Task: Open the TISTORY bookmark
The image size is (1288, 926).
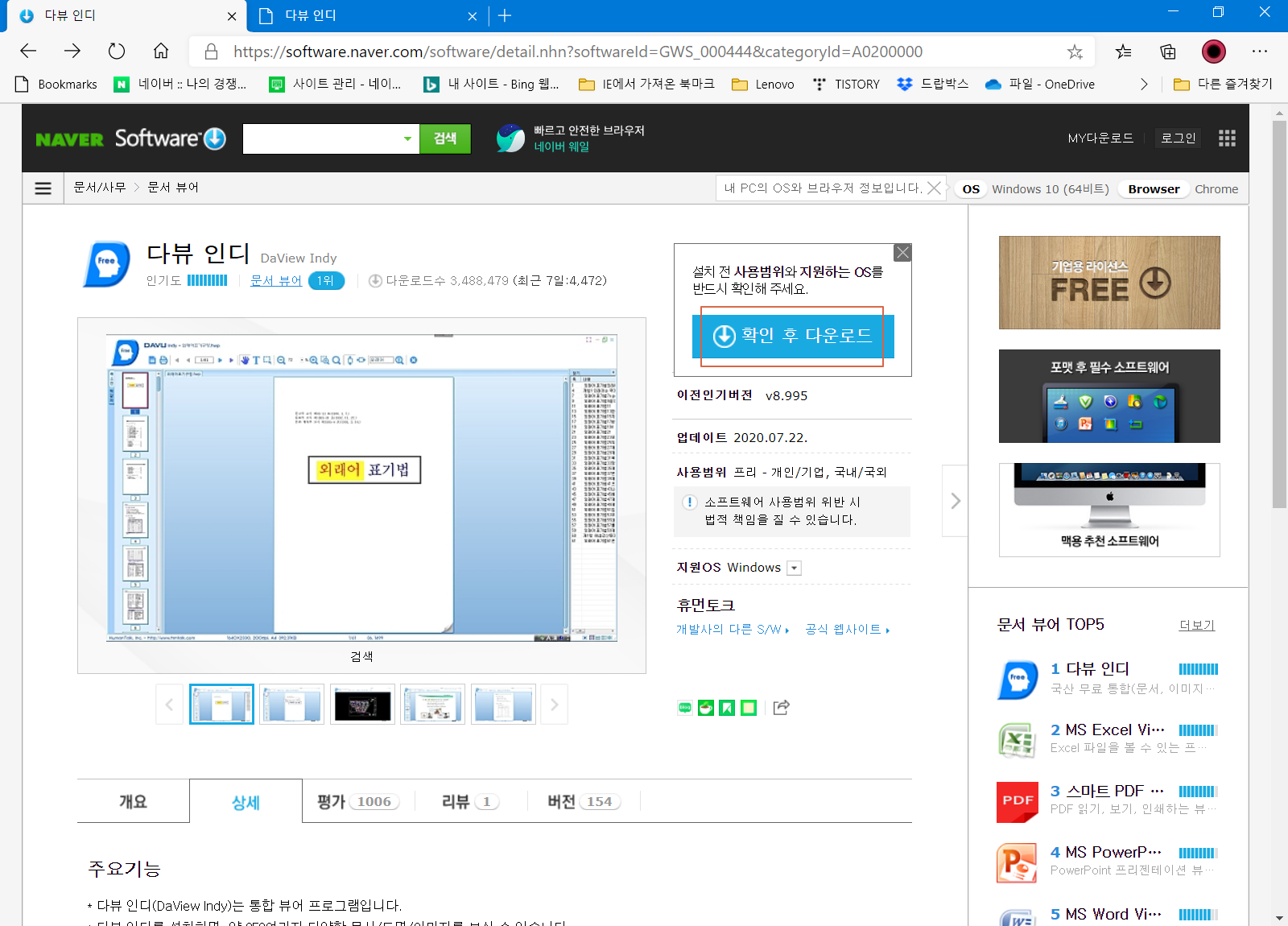Action: 846,84
